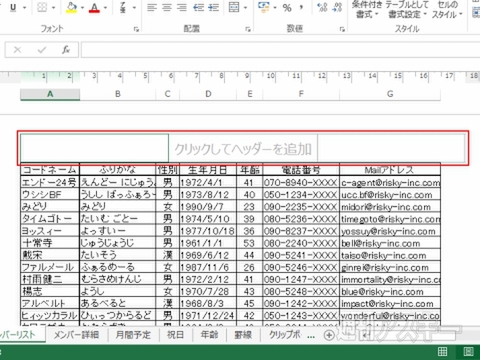The image size is (480, 360).
Task: Open the insert function fx dialog
Action: (66, 50)
